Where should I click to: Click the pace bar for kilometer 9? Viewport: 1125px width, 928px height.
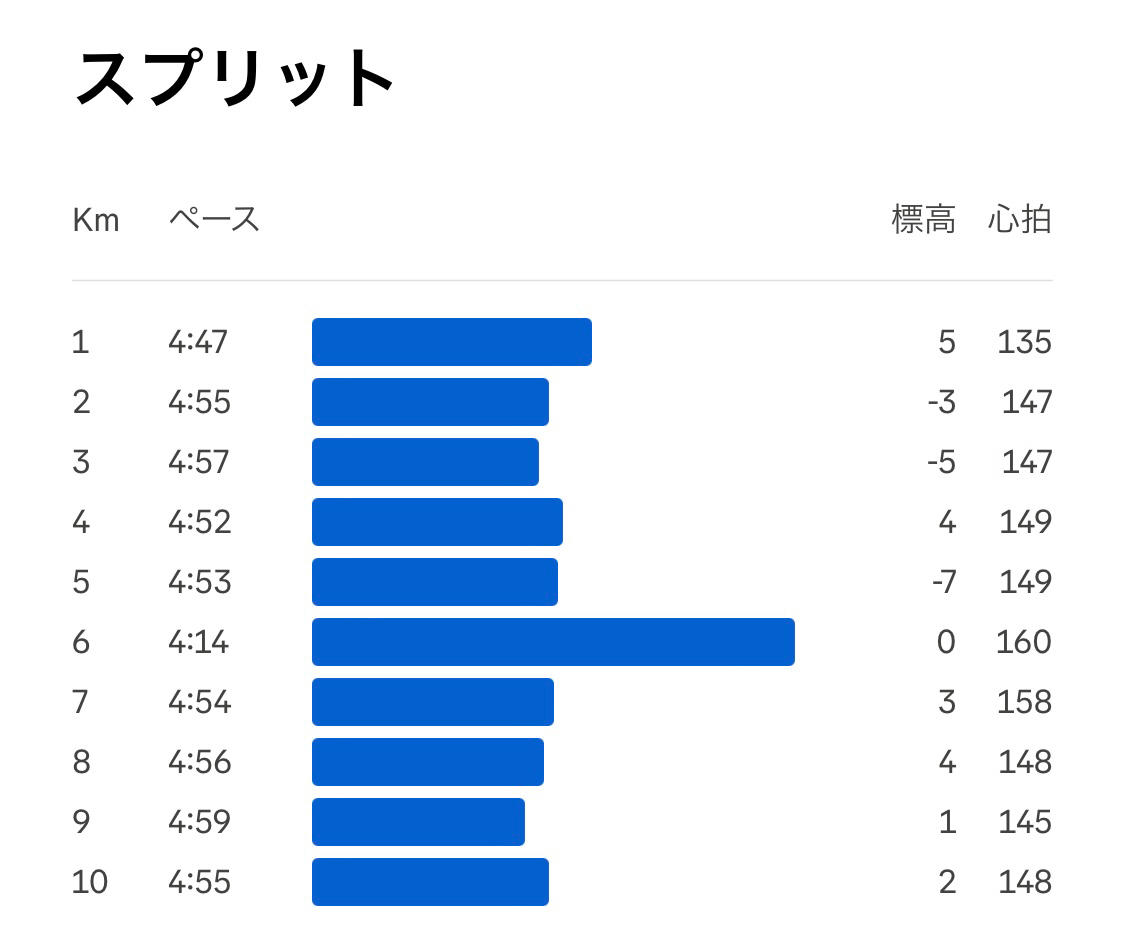point(418,822)
